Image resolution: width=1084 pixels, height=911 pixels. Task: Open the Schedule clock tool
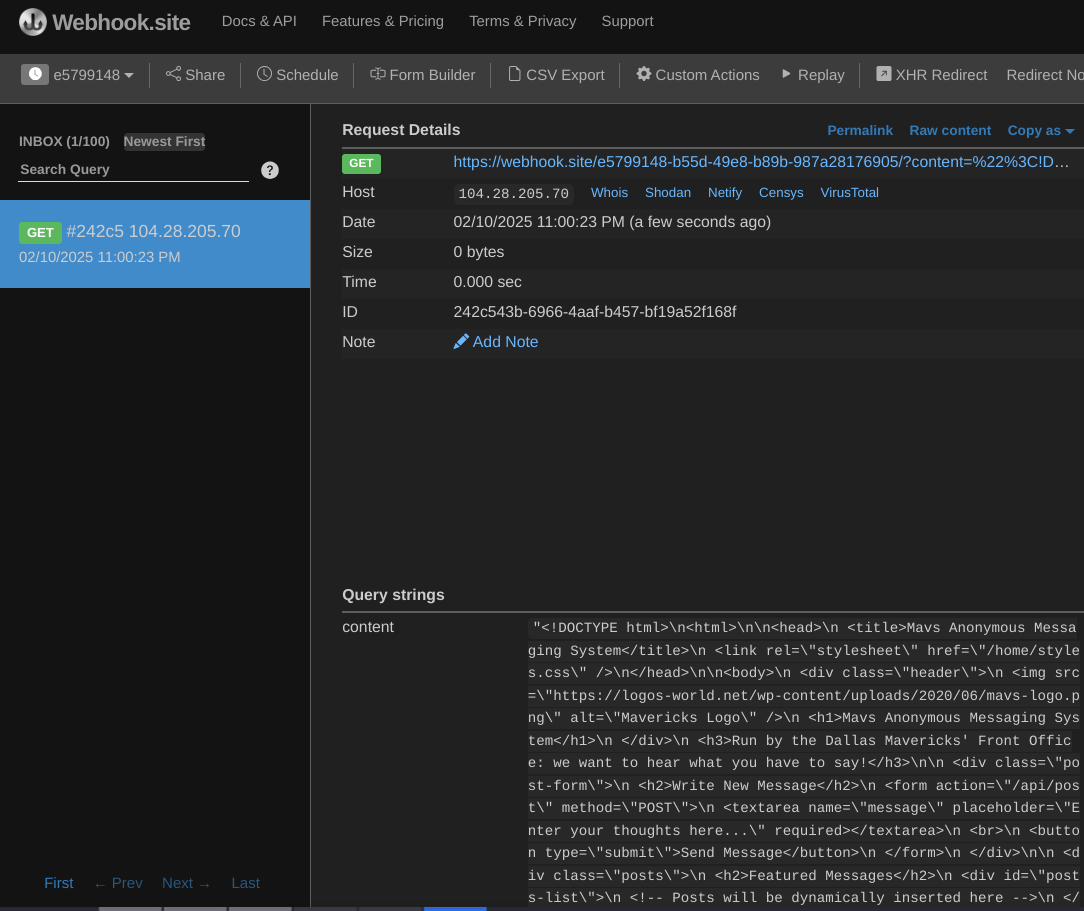coord(297,75)
